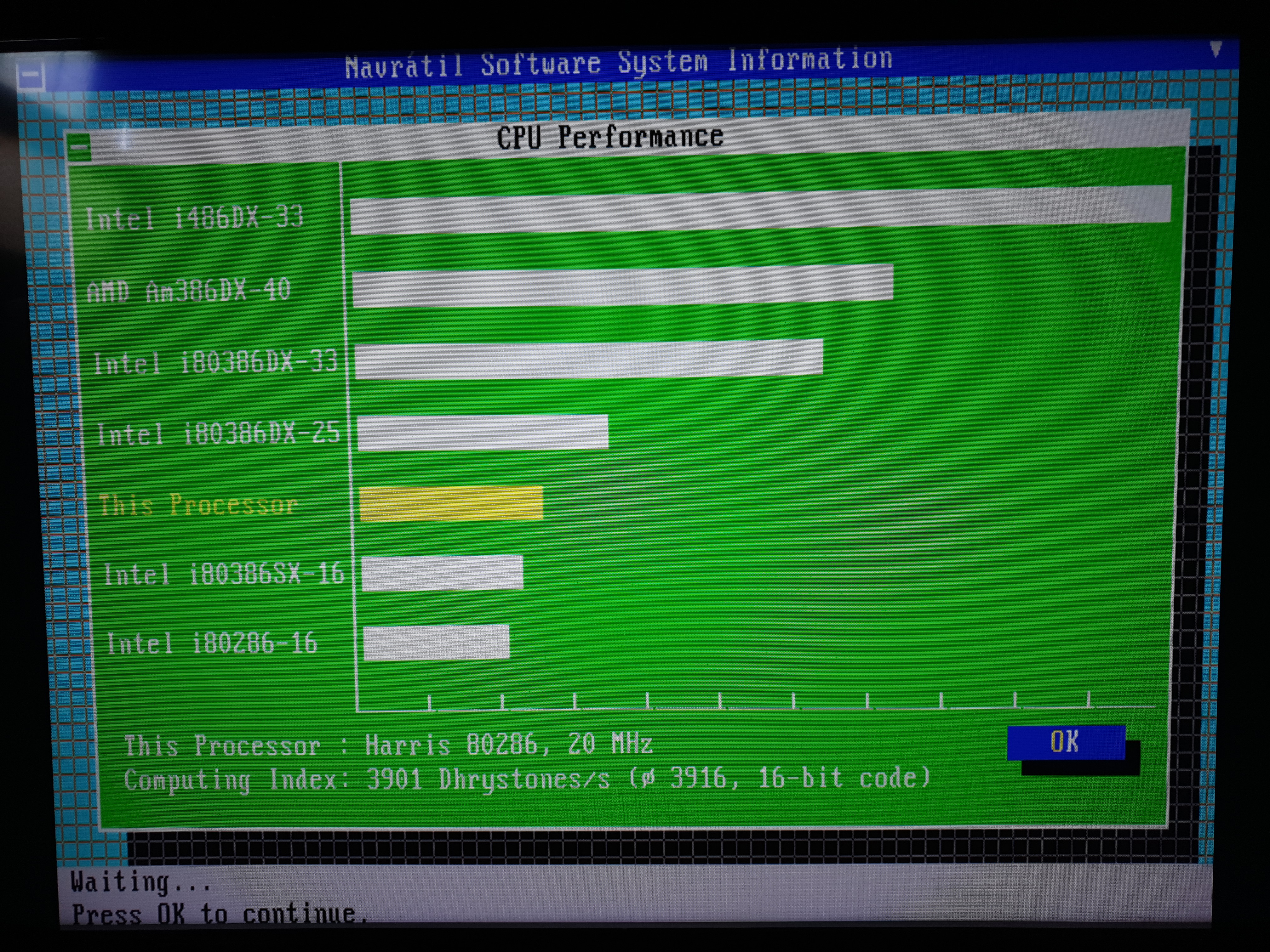Select the AMD Am386DX-40 label text

tap(188, 291)
